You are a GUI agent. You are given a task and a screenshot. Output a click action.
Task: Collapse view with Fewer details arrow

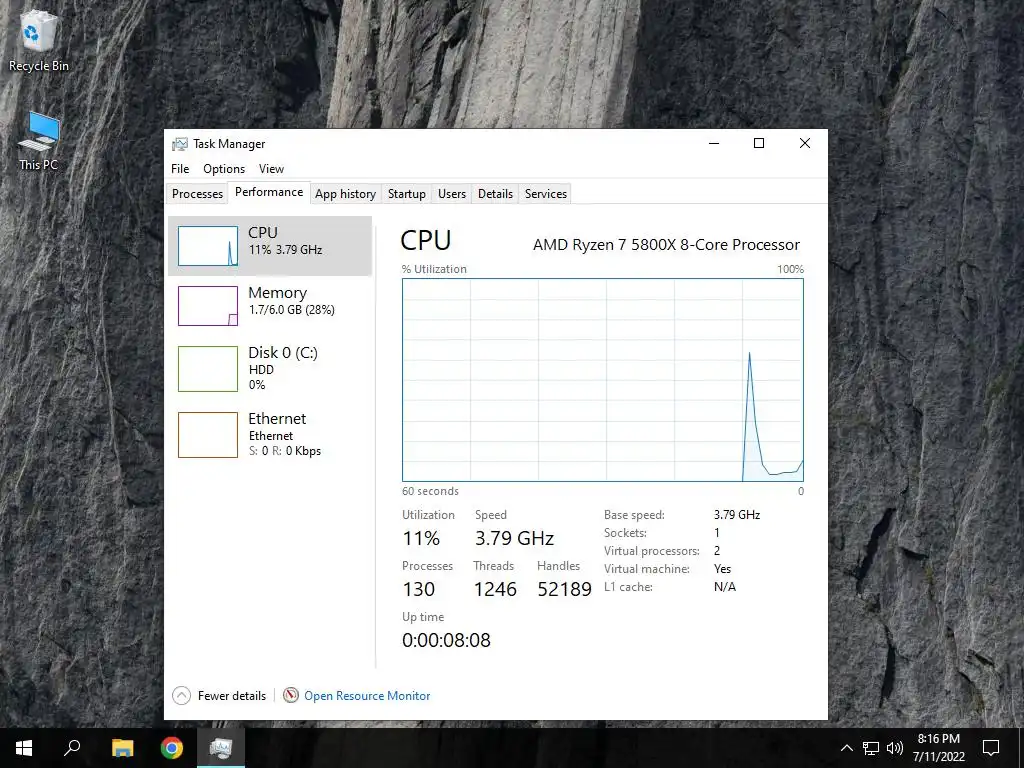pyautogui.click(x=182, y=696)
